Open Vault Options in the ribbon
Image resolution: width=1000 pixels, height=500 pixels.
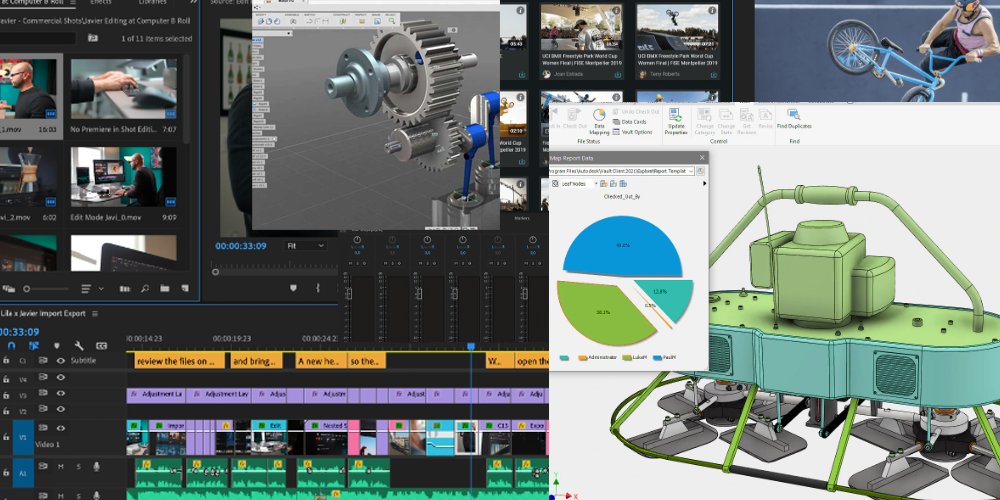pos(635,132)
